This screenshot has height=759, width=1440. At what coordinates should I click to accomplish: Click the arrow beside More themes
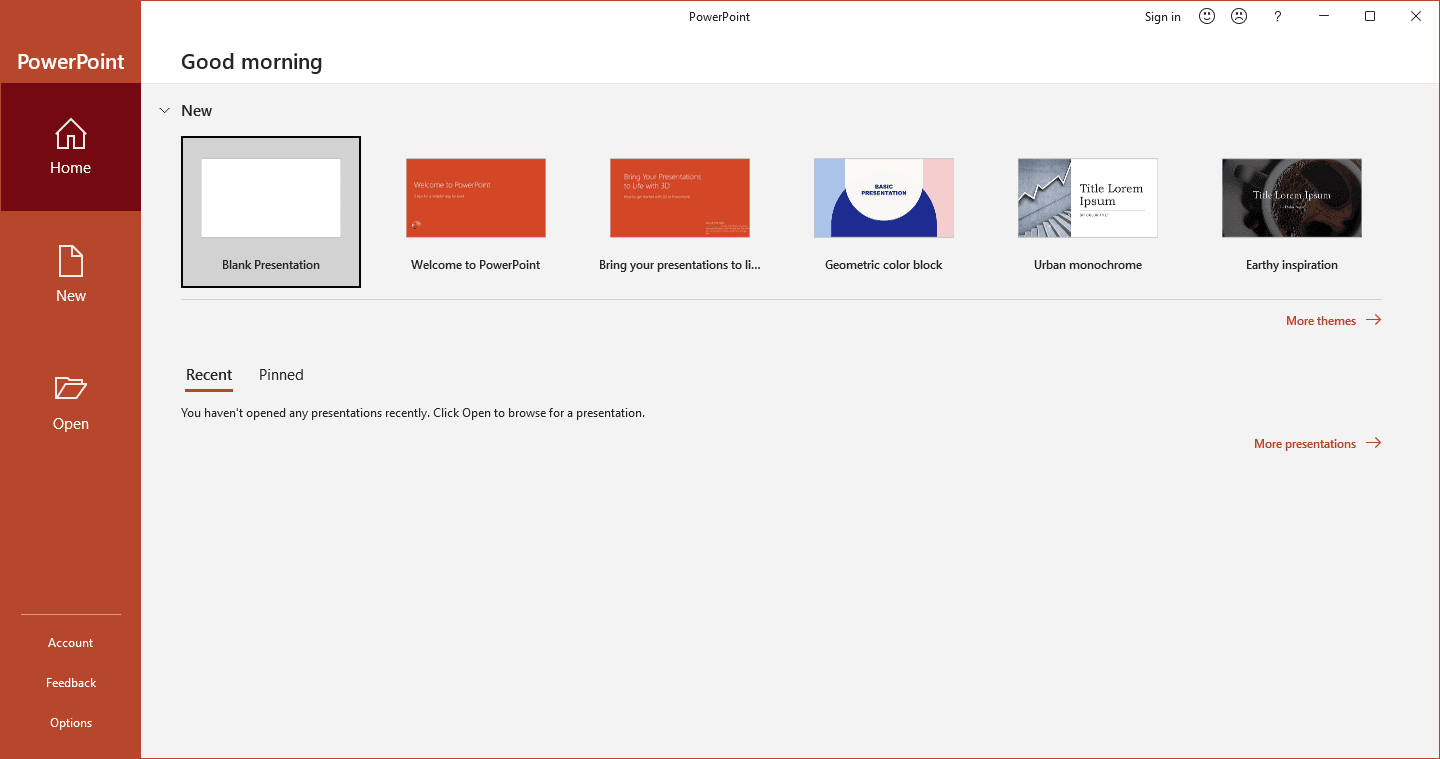(x=1373, y=320)
